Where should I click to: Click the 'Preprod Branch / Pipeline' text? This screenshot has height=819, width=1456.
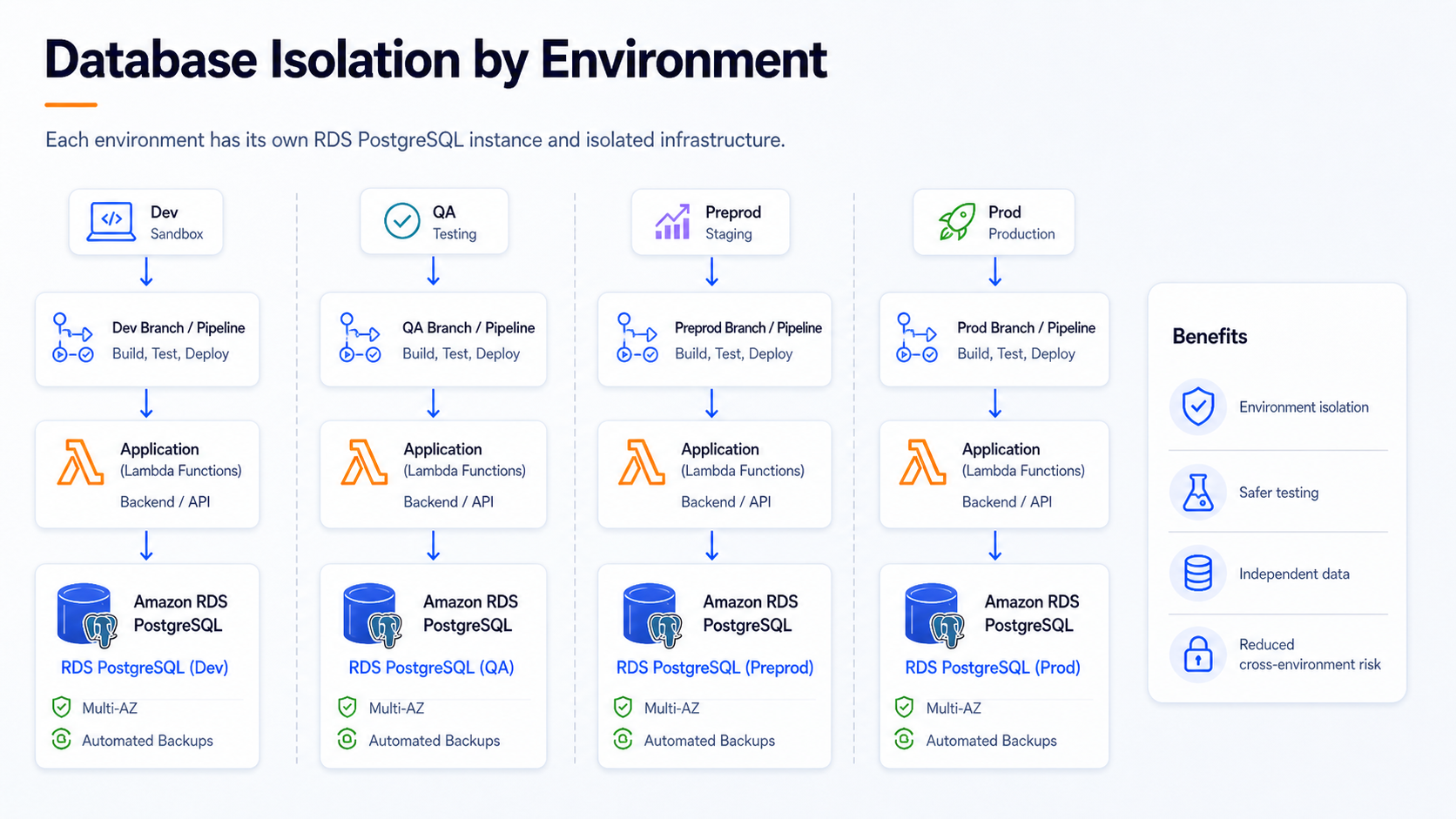748,328
